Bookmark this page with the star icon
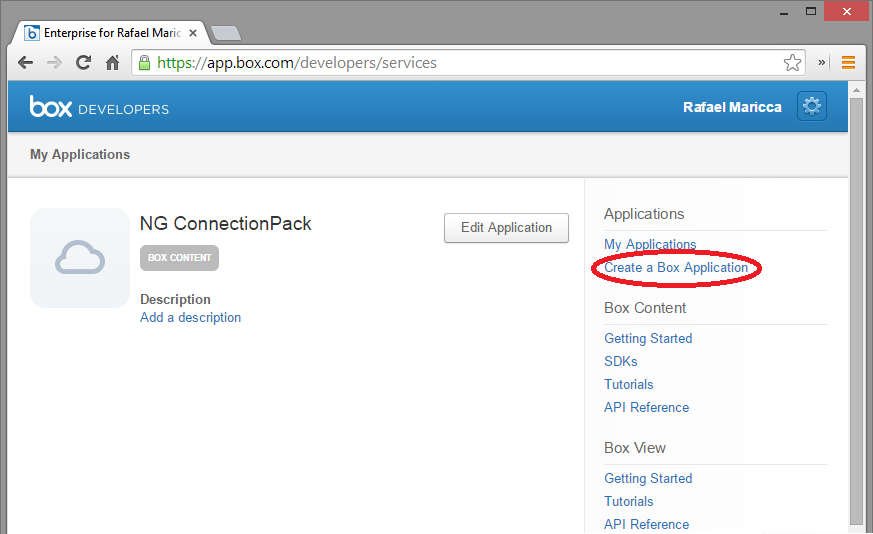 (792, 62)
